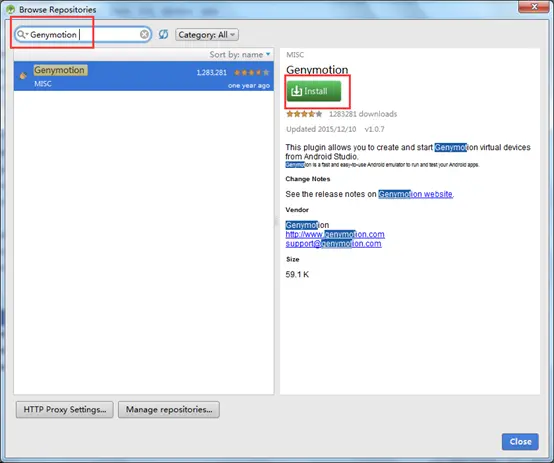The image size is (554, 463).
Task: Click the Close button at bottom right
Action: [520, 441]
